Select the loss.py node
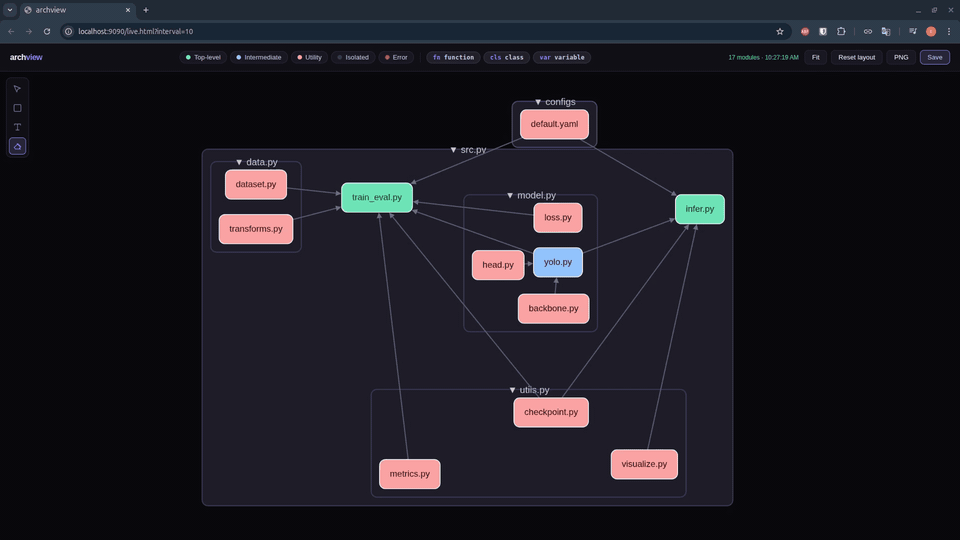960x540 pixels. 558,217
